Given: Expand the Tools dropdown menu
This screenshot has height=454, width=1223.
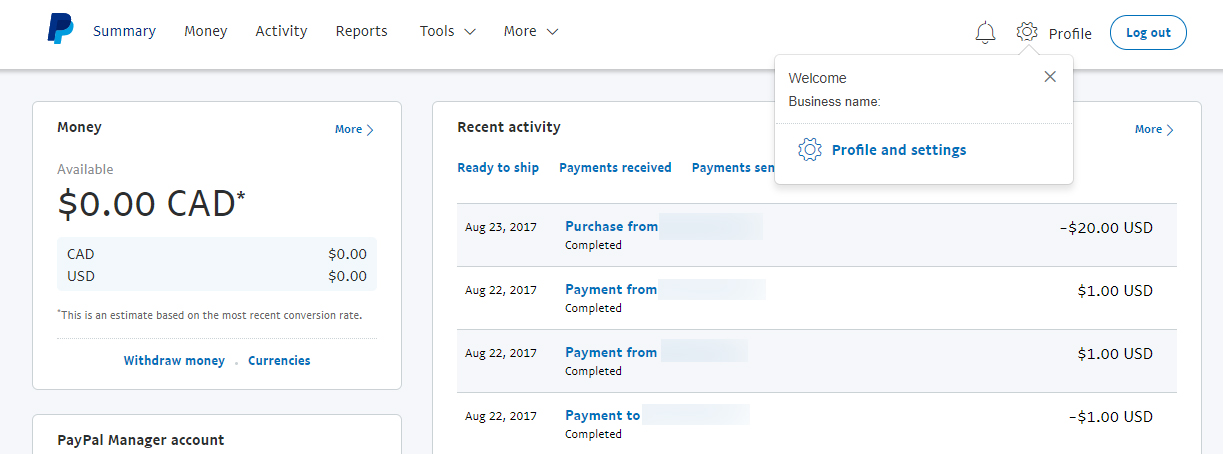Looking at the screenshot, I should (447, 31).
